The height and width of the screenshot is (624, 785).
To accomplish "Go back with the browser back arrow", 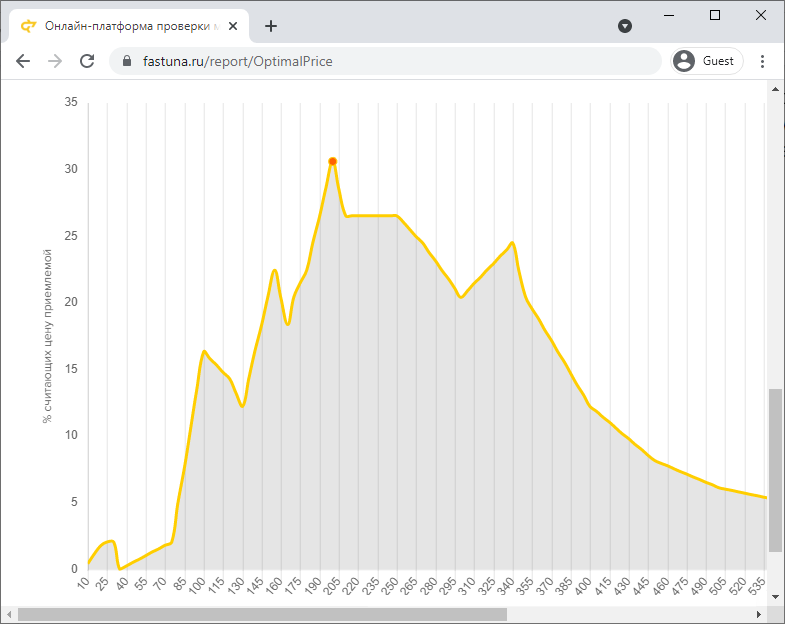I will [x=23, y=61].
